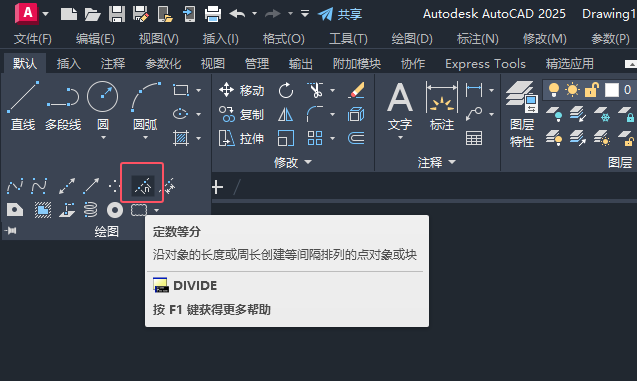Screen dimensions: 637x381
Task: Expand the revision cloud dropdown arrow
Action: point(156,210)
